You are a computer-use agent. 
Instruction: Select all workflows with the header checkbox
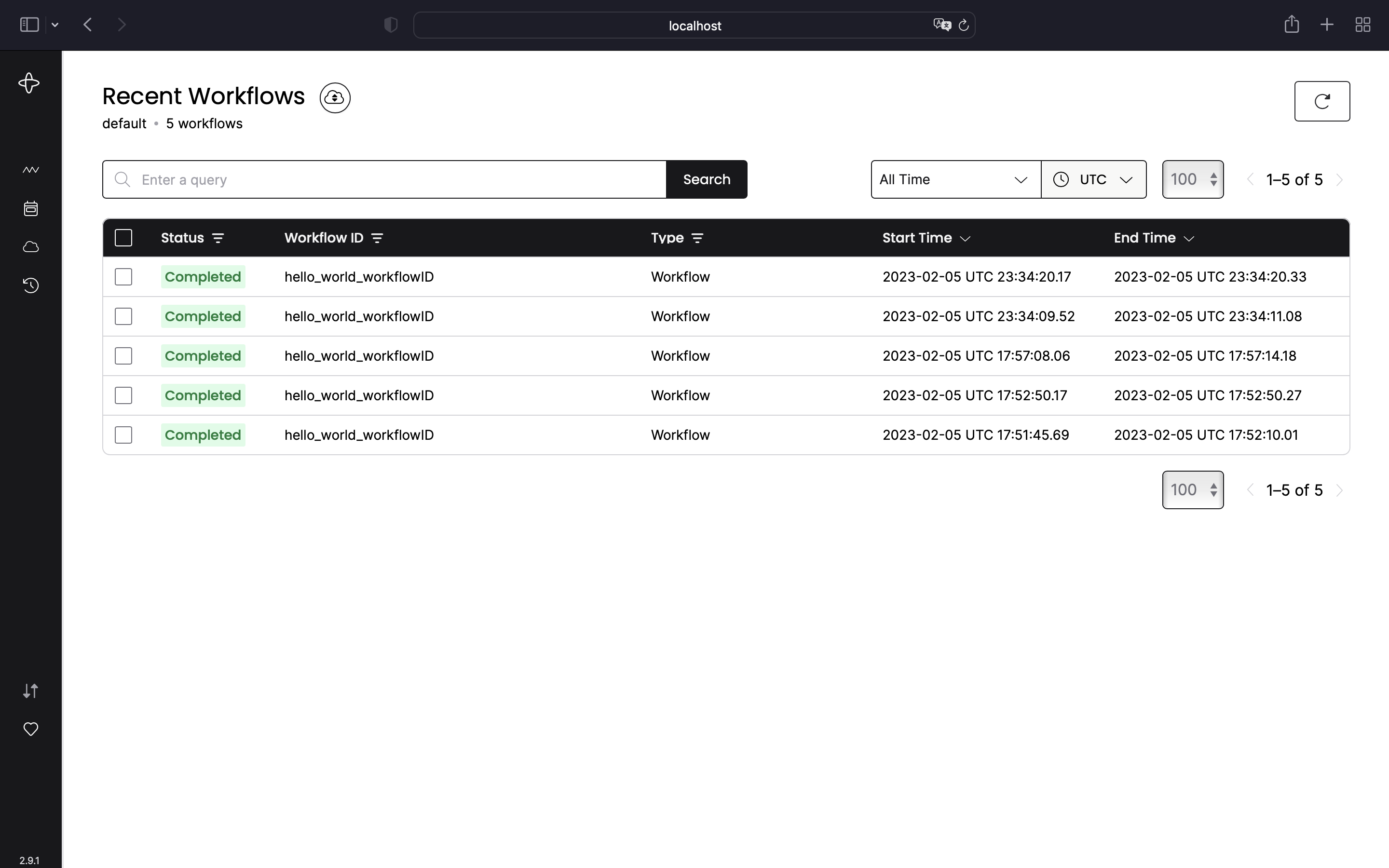tap(123, 237)
